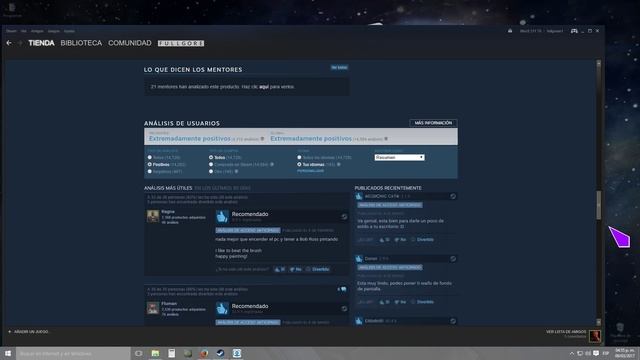Select purchase type Todos radio
This screenshot has height=360, width=640.
[x=211, y=158]
